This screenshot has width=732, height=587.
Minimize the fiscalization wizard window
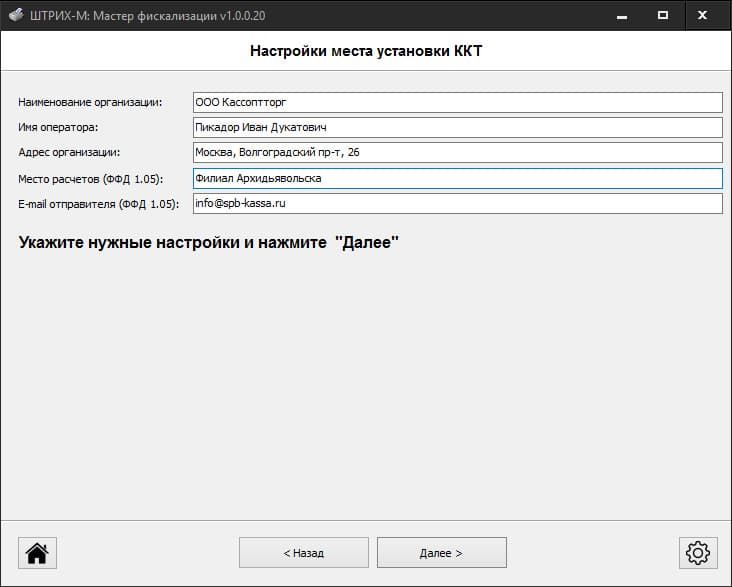[x=622, y=15]
